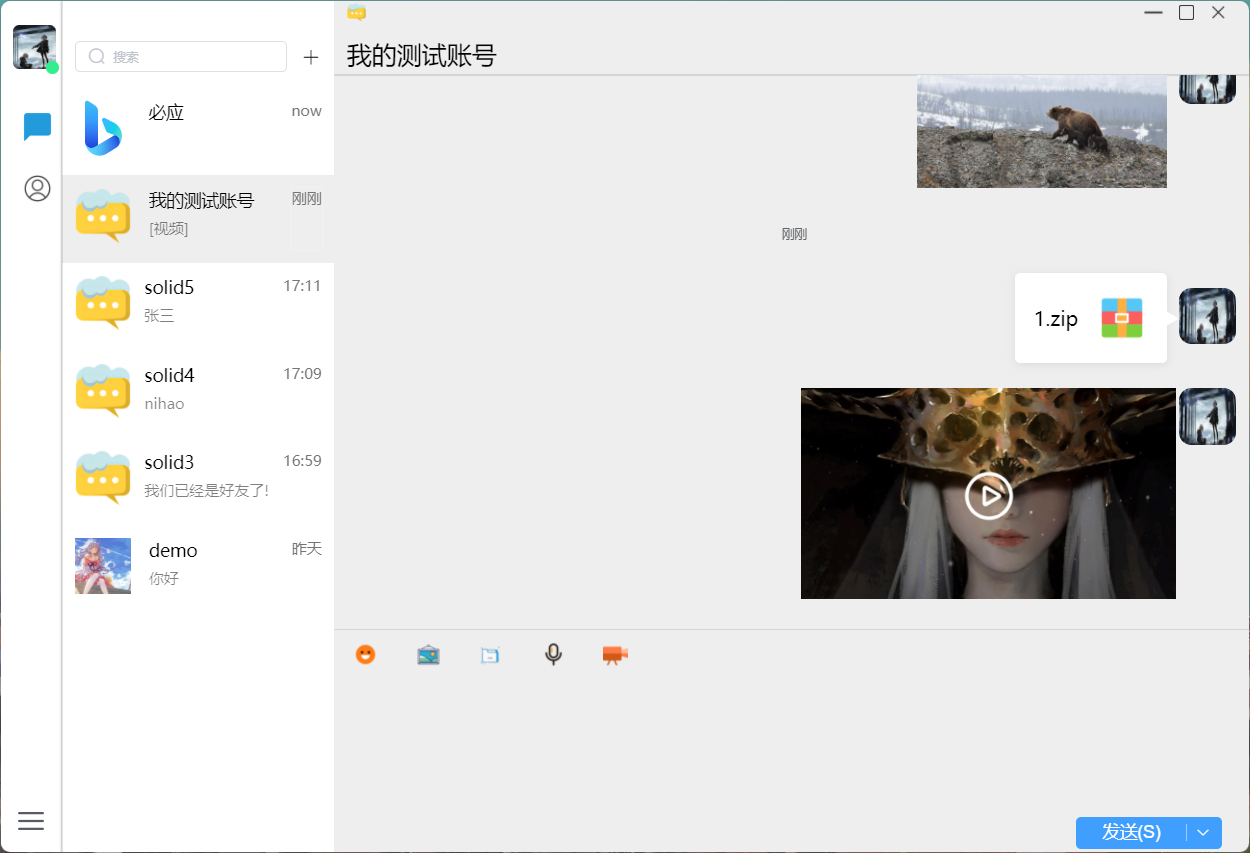Click the solid4 chat bubble avatar
The width and height of the screenshot is (1250, 853).
(103, 391)
